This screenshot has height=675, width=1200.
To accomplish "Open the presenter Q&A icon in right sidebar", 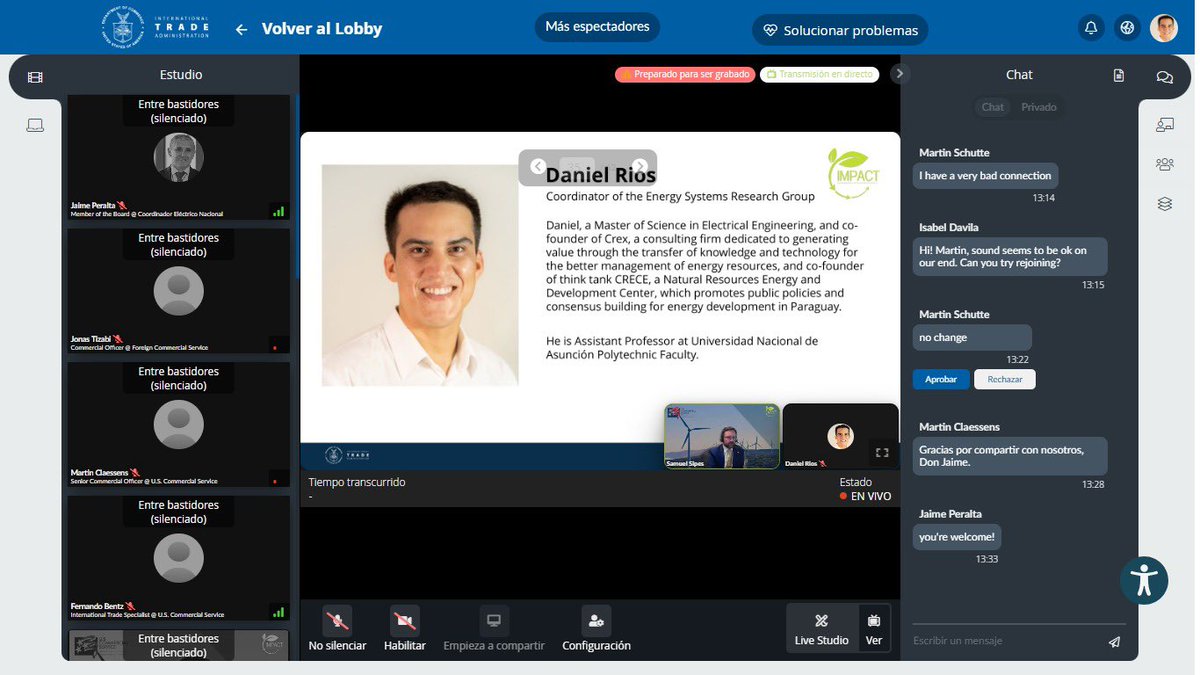I will (1164, 125).
